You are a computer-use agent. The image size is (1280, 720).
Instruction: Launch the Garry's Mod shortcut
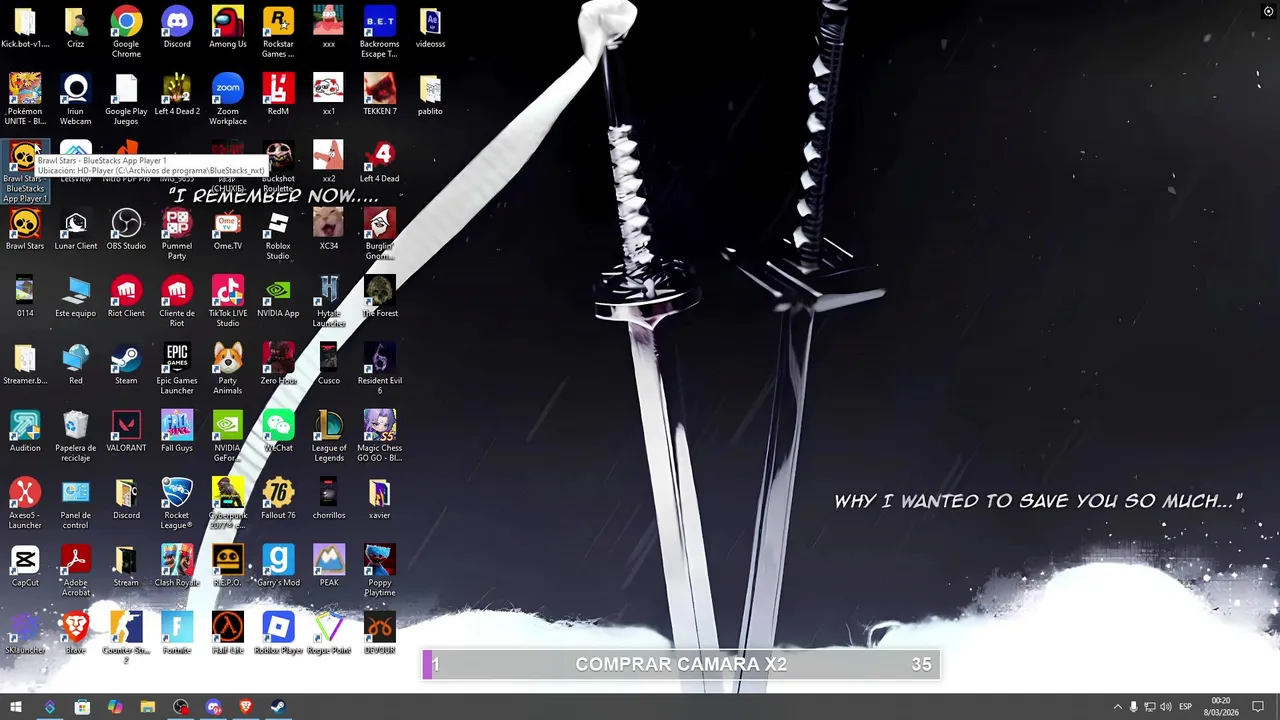click(x=278, y=564)
